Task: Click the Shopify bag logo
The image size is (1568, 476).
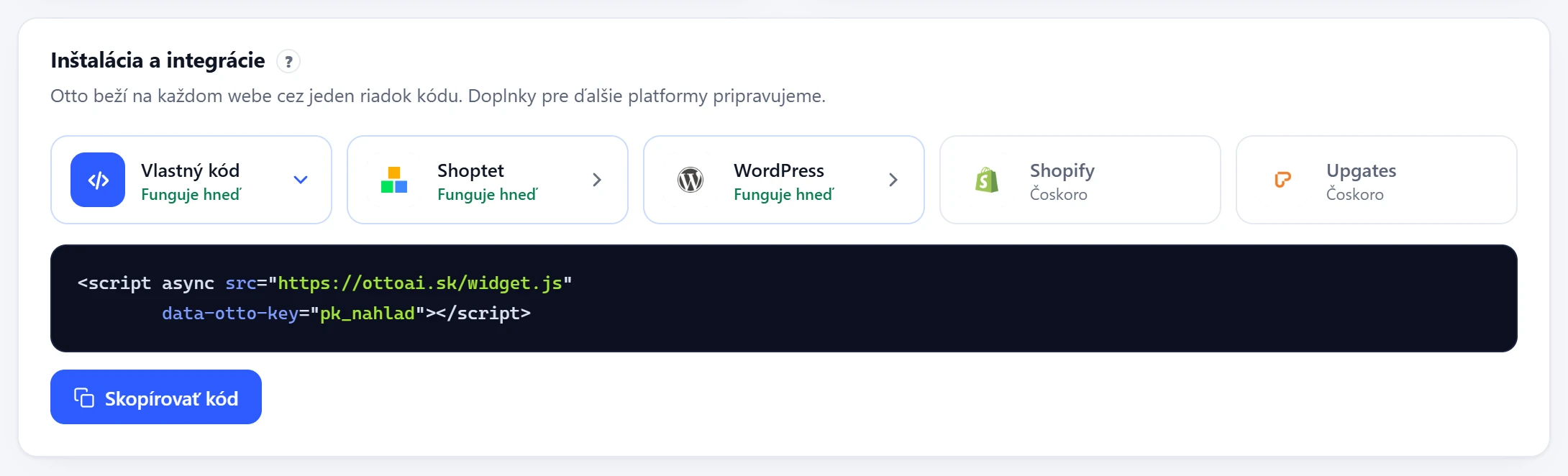Action: click(x=987, y=180)
